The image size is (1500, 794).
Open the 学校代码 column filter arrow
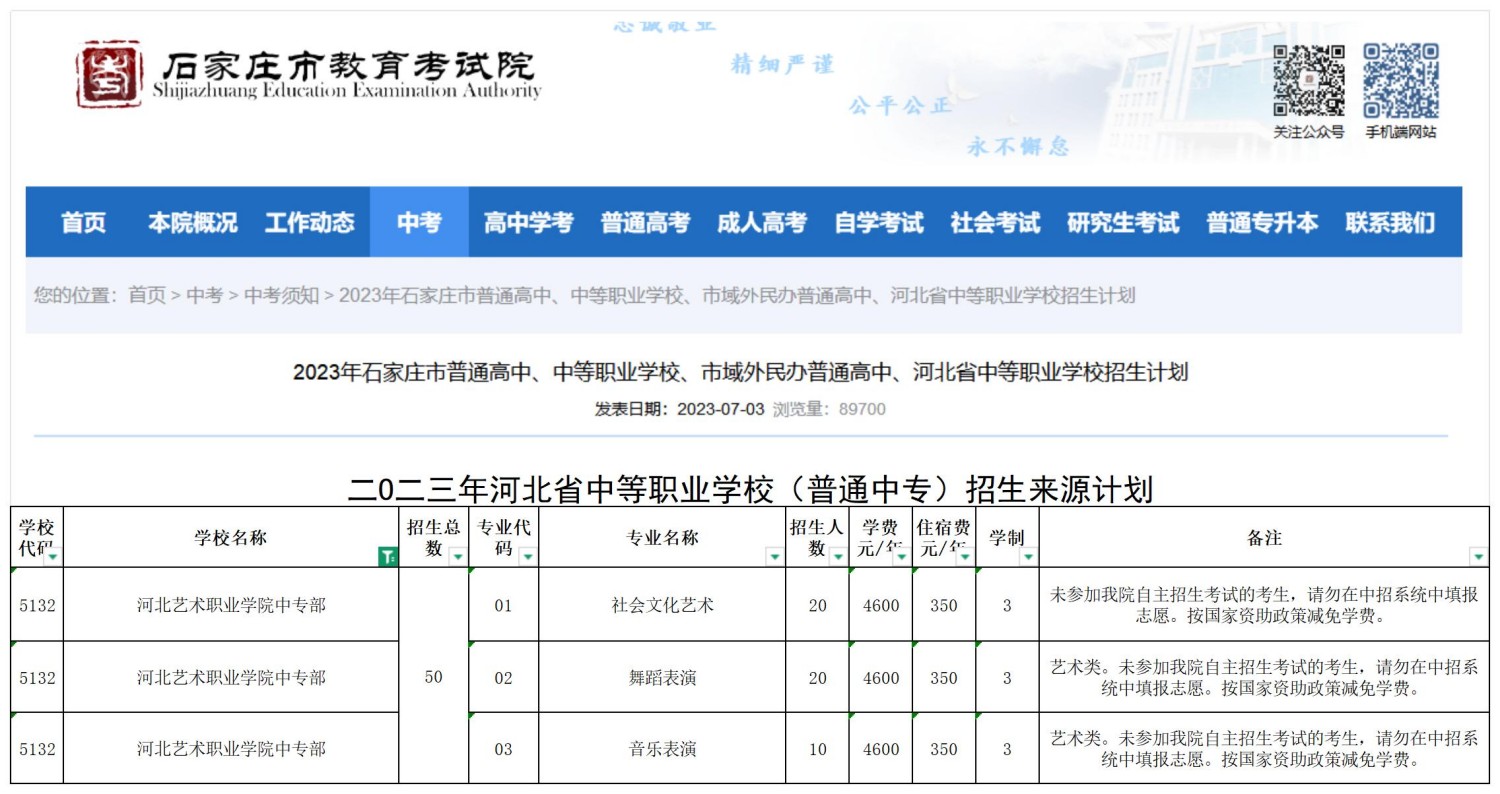[52, 557]
